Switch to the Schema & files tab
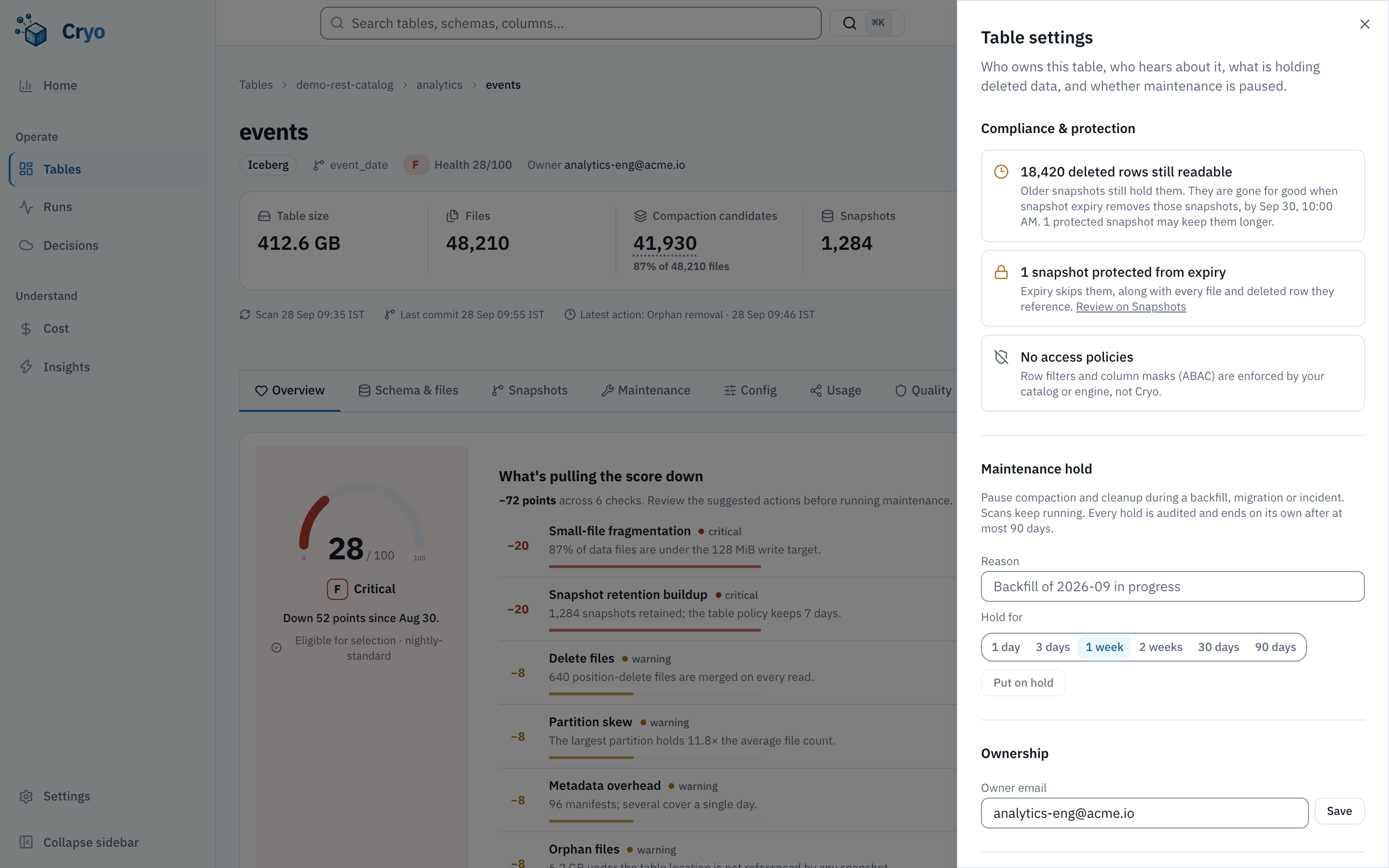This screenshot has width=1389, height=868. [x=408, y=391]
